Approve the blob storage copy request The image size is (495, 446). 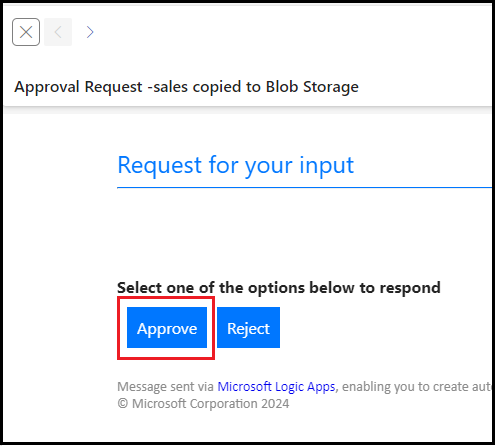coord(167,328)
